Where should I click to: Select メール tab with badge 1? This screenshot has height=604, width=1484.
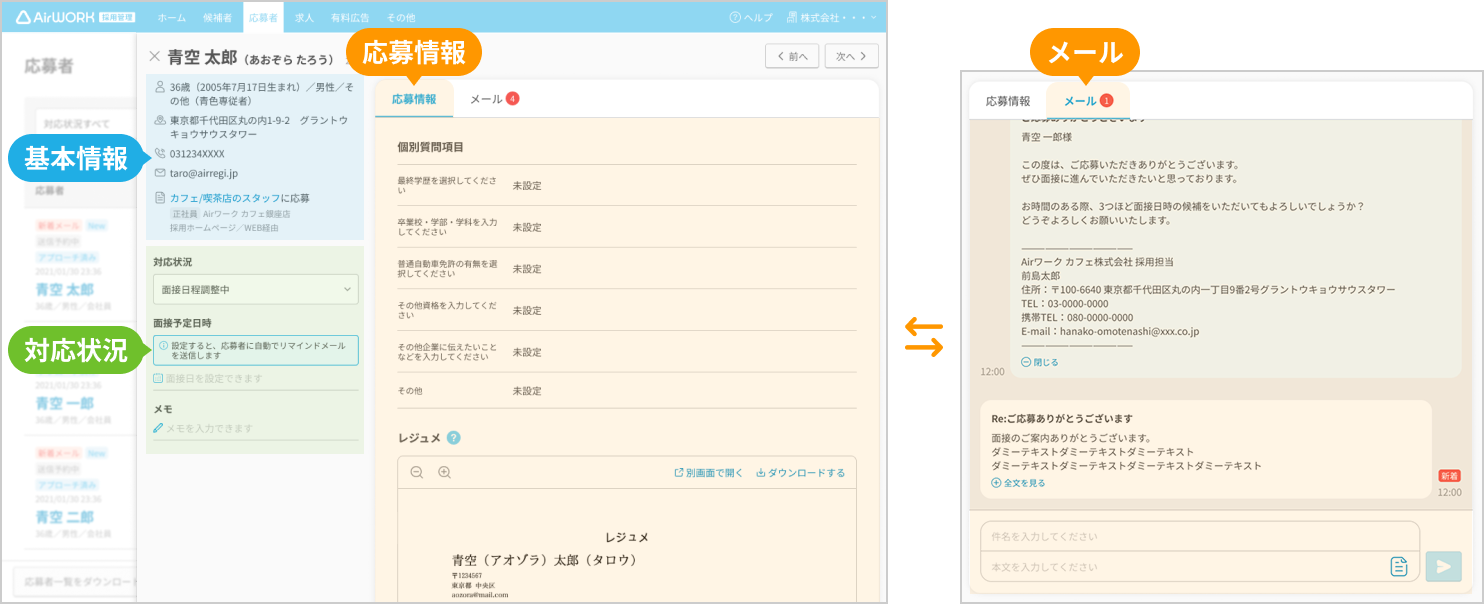coord(1088,101)
